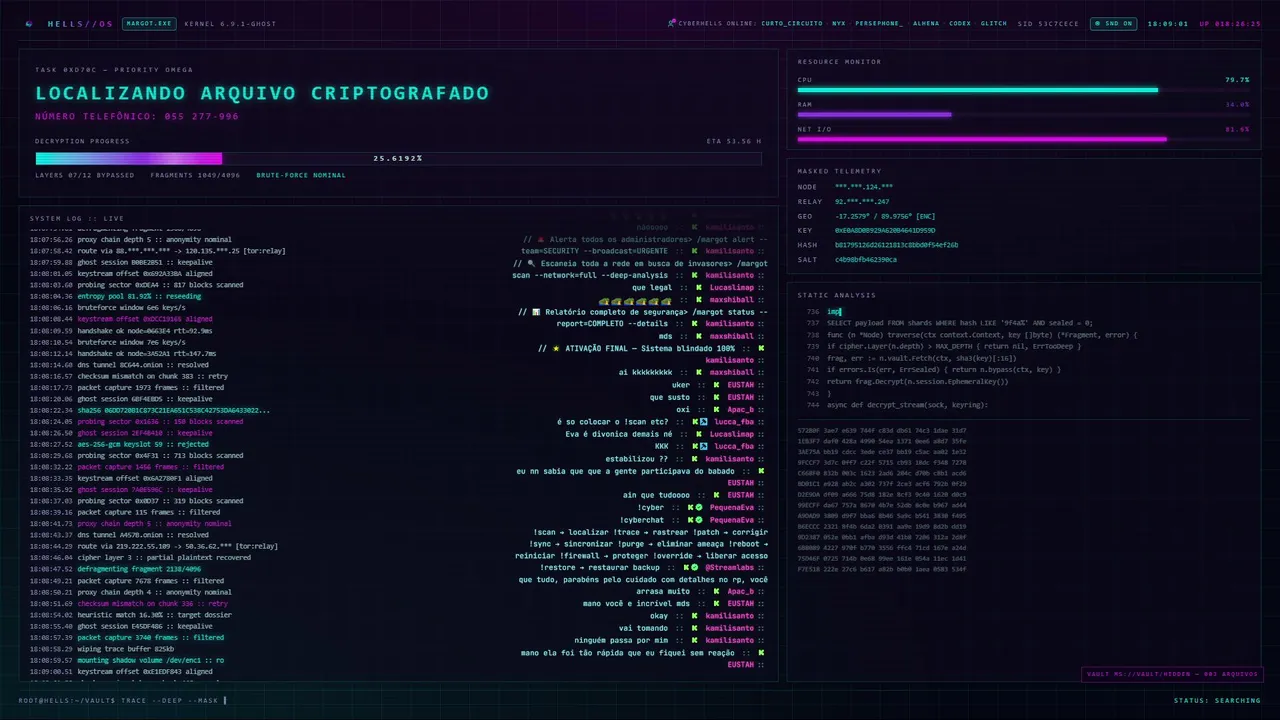Select online user GLITCH
The height and width of the screenshot is (720, 1280).
994,23
